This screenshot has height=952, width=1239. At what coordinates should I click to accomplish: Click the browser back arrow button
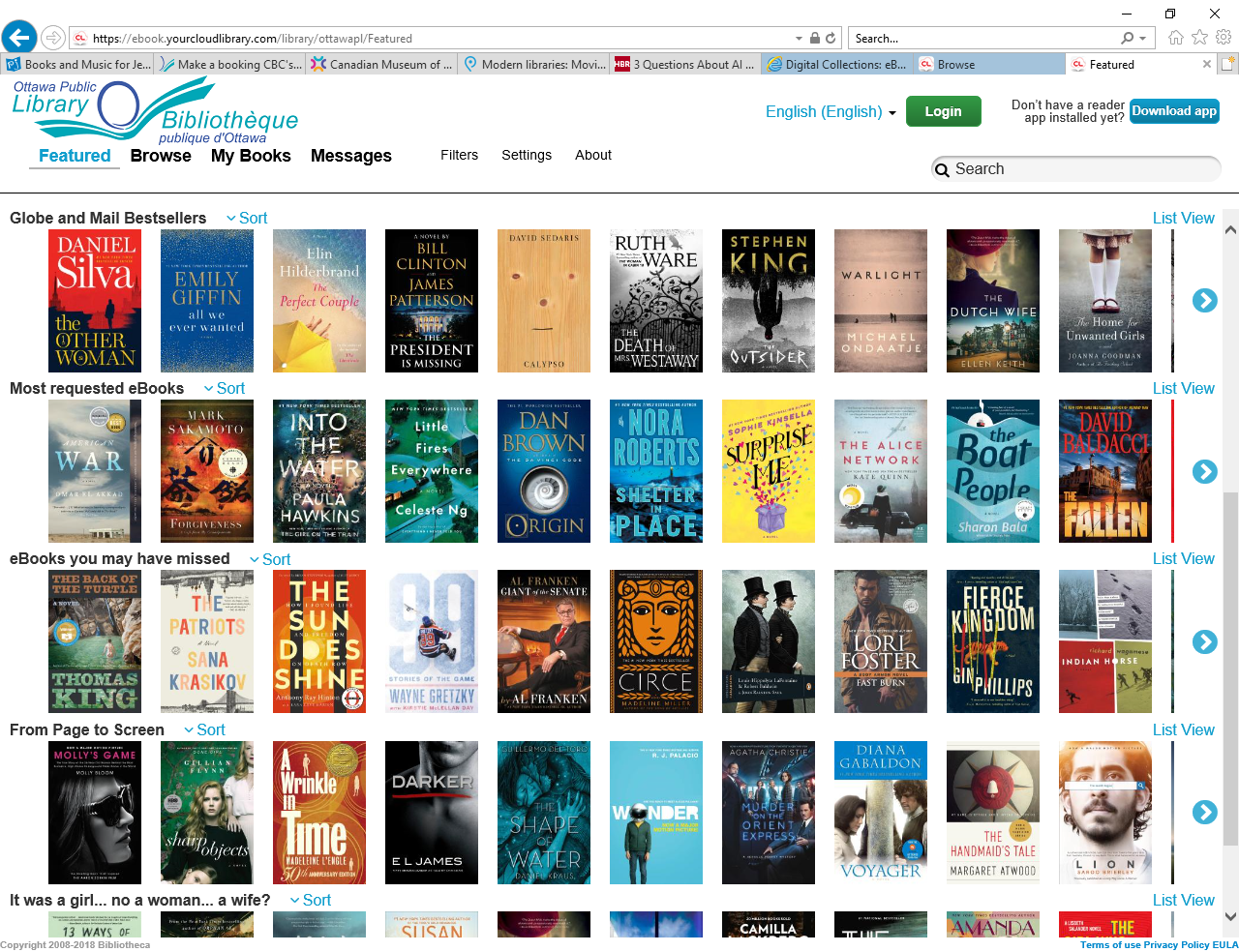coord(18,38)
